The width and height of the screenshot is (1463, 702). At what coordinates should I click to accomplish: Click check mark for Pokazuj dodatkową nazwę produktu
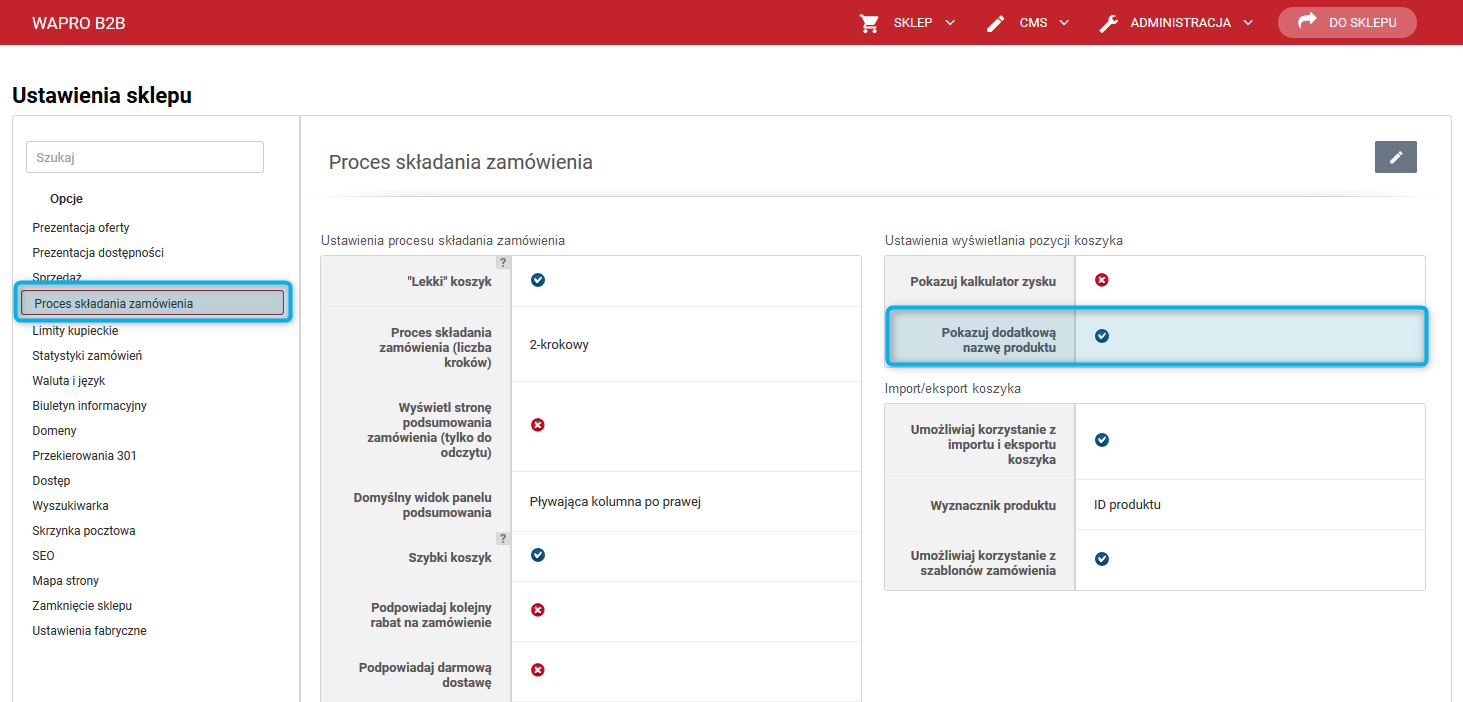[1102, 336]
